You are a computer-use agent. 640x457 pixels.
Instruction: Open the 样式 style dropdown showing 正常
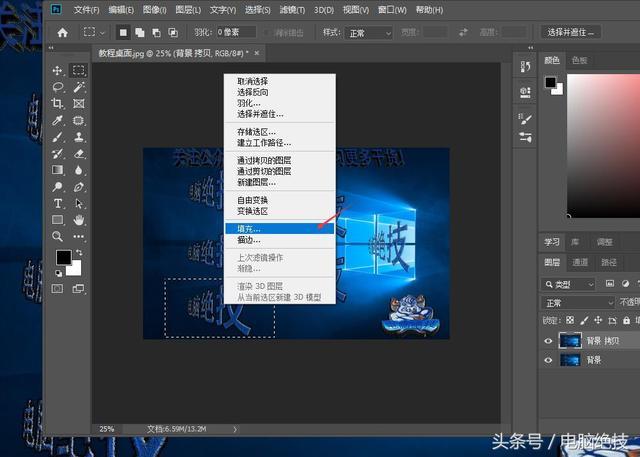click(369, 33)
